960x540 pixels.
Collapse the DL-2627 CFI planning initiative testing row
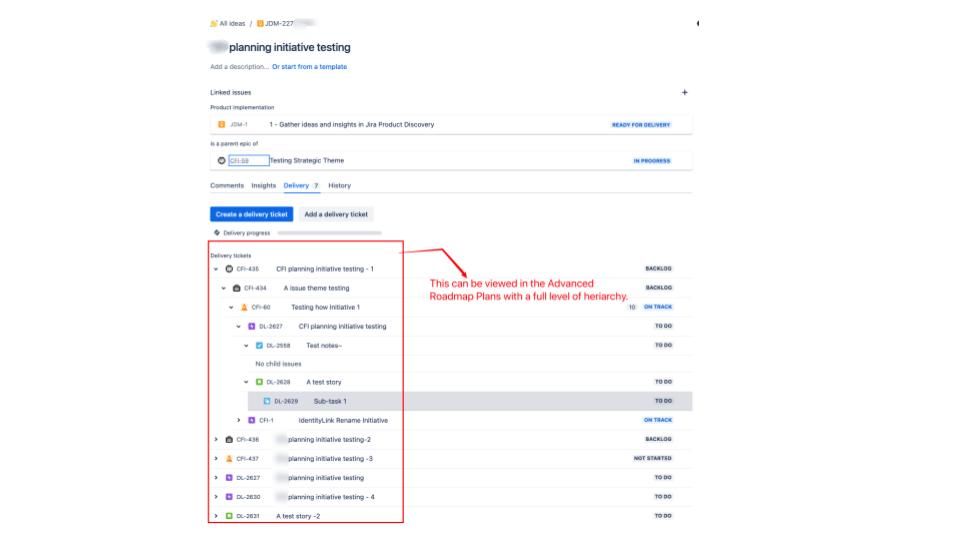pos(239,326)
